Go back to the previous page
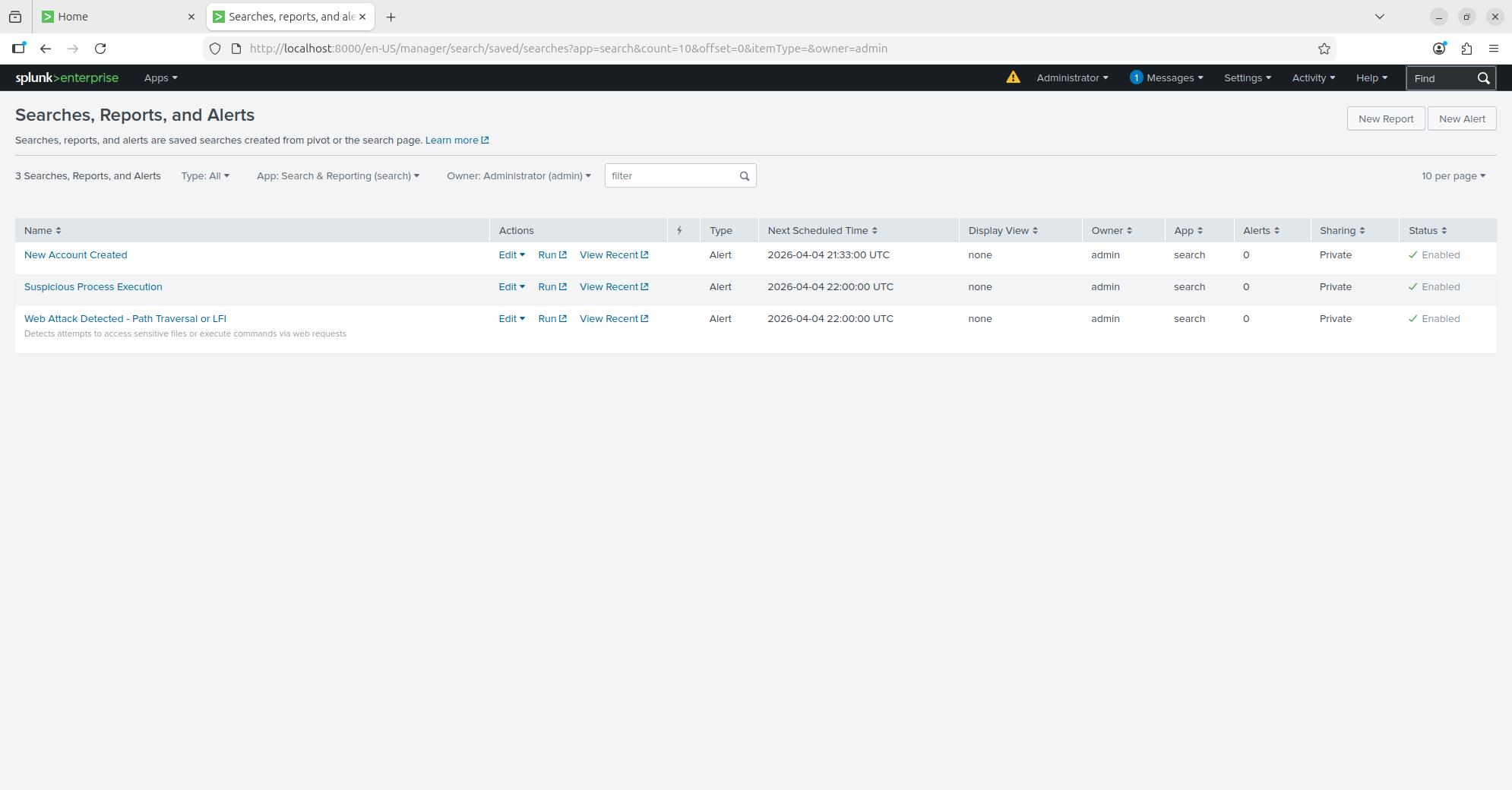Viewport: 1512px width, 790px height. pos(46,49)
